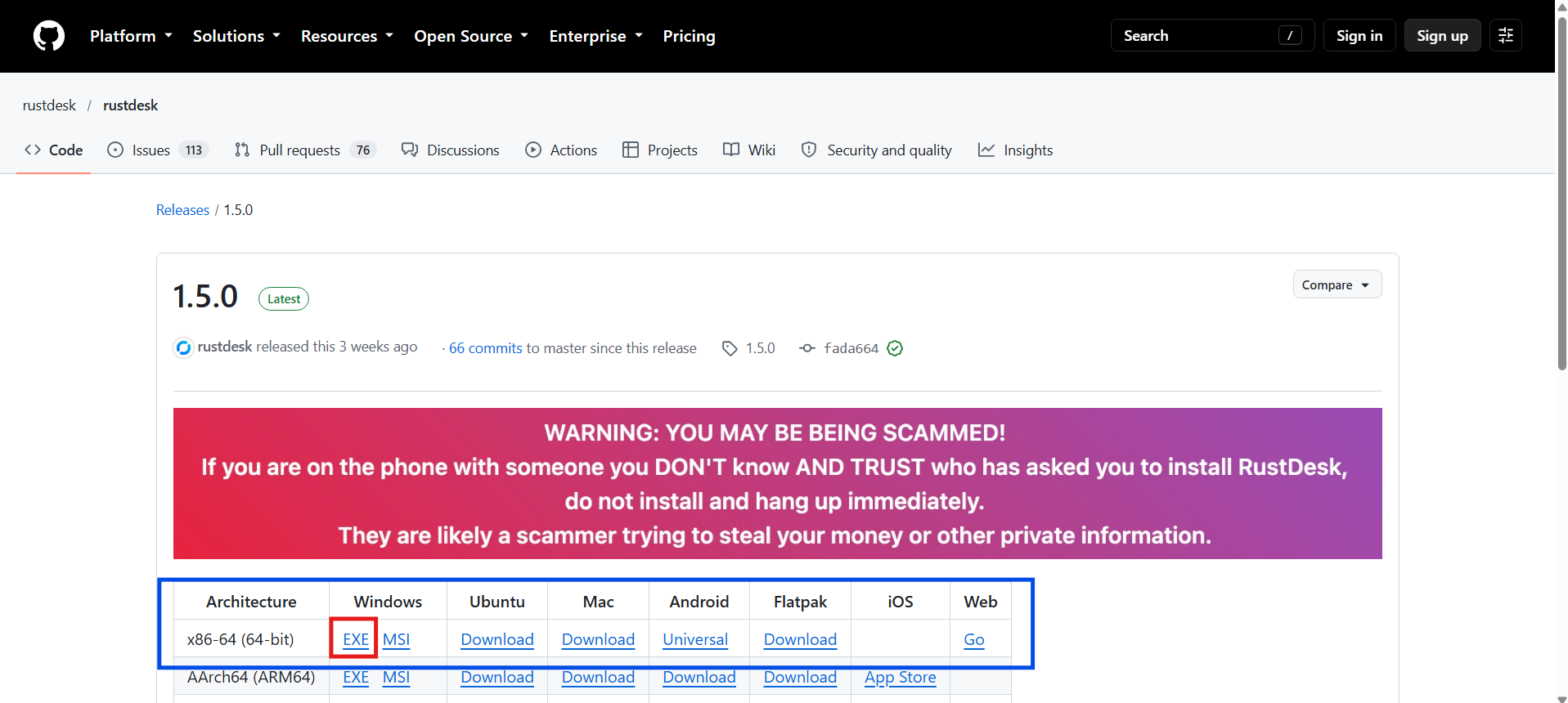
Task: Expand the Resources menu
Action: 347,36
